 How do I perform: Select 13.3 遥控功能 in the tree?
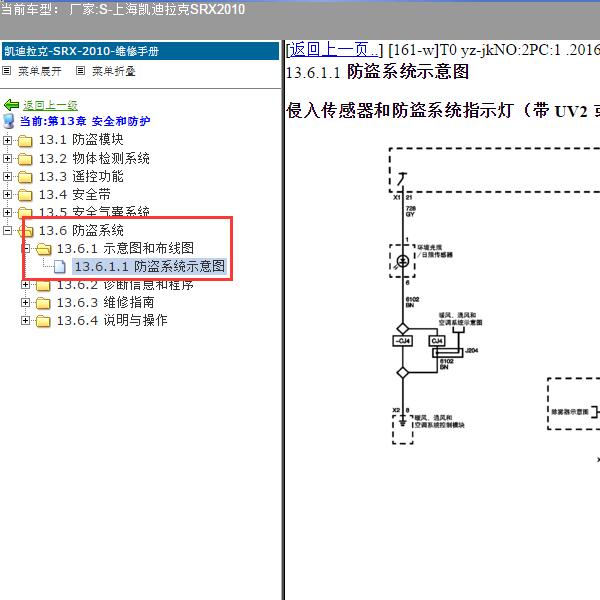[81, 176]
